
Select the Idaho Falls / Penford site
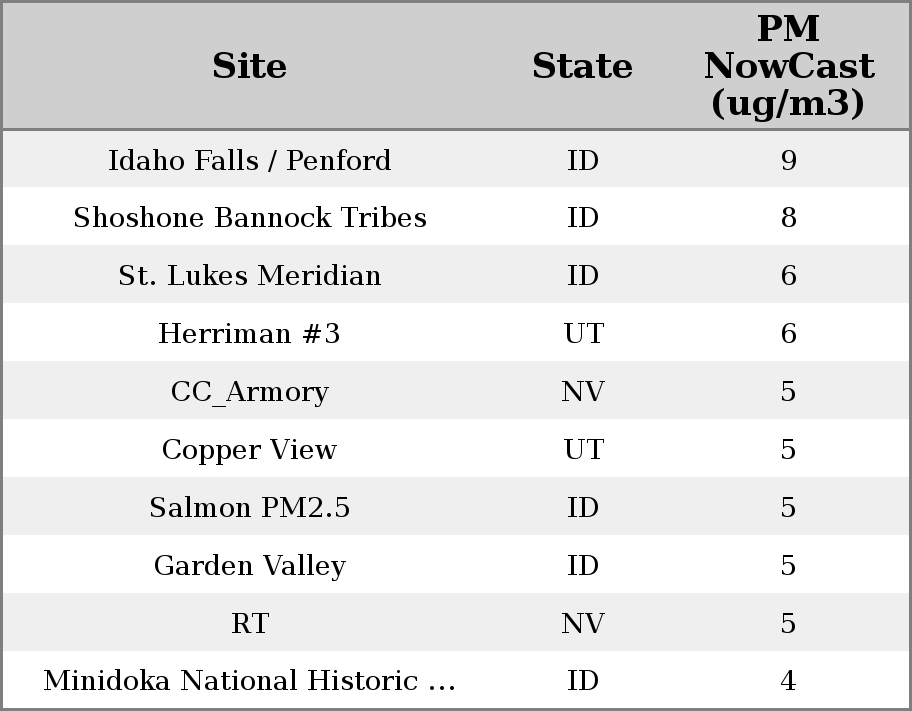pyautogui.click(x=249, y=160)
